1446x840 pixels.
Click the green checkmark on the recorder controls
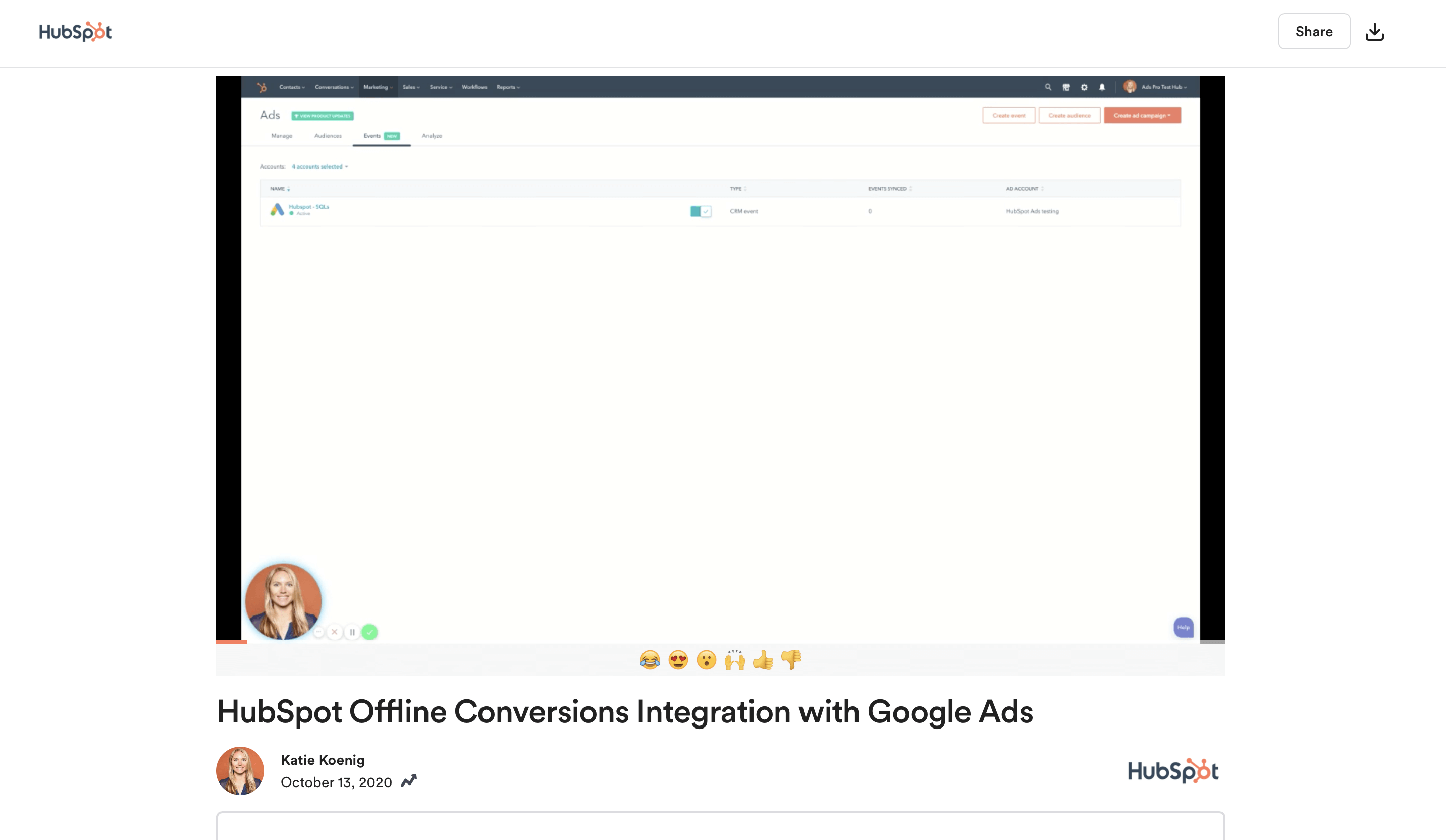370,632
